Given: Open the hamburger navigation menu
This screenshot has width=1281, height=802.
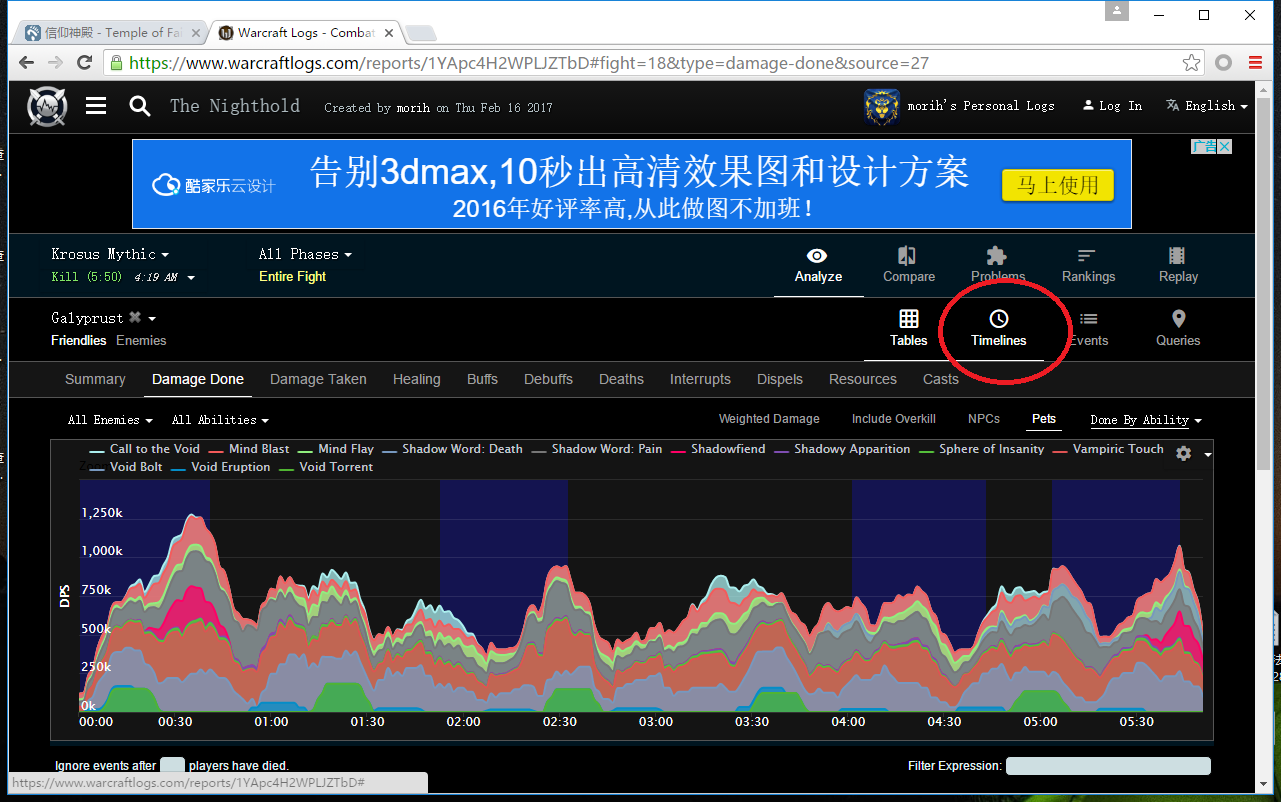Looking at the screenshot, I should point(96,106).
